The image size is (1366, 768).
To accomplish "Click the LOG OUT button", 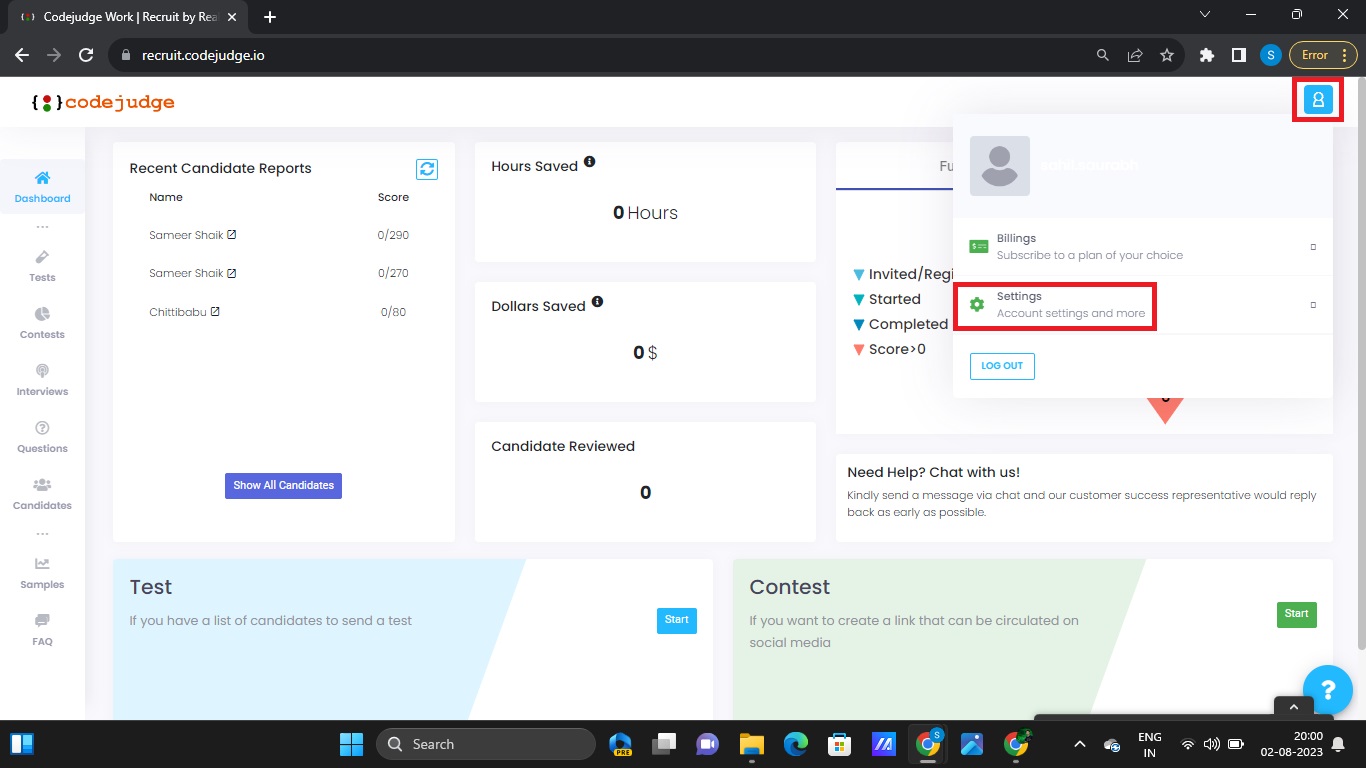I will click(x=1001, y=366).
